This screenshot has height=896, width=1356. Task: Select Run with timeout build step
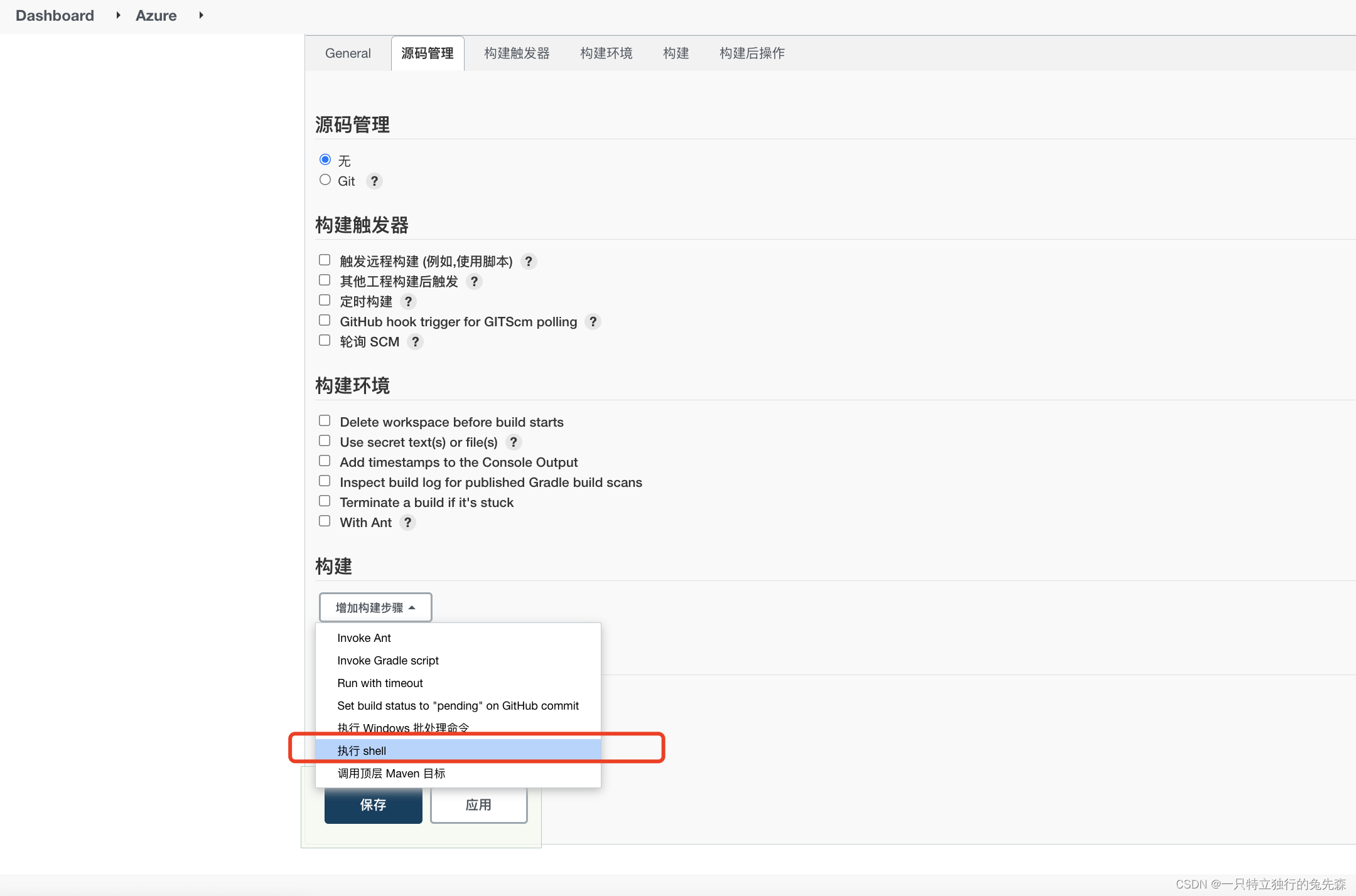click(458, 683)
